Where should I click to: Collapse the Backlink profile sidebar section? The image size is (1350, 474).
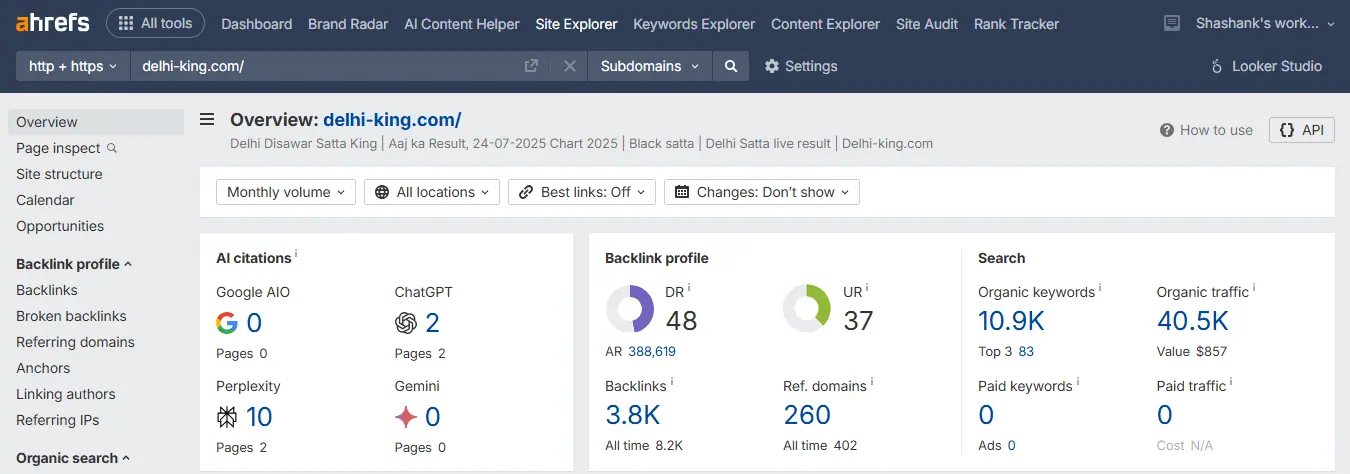click(x=74, y=264)
